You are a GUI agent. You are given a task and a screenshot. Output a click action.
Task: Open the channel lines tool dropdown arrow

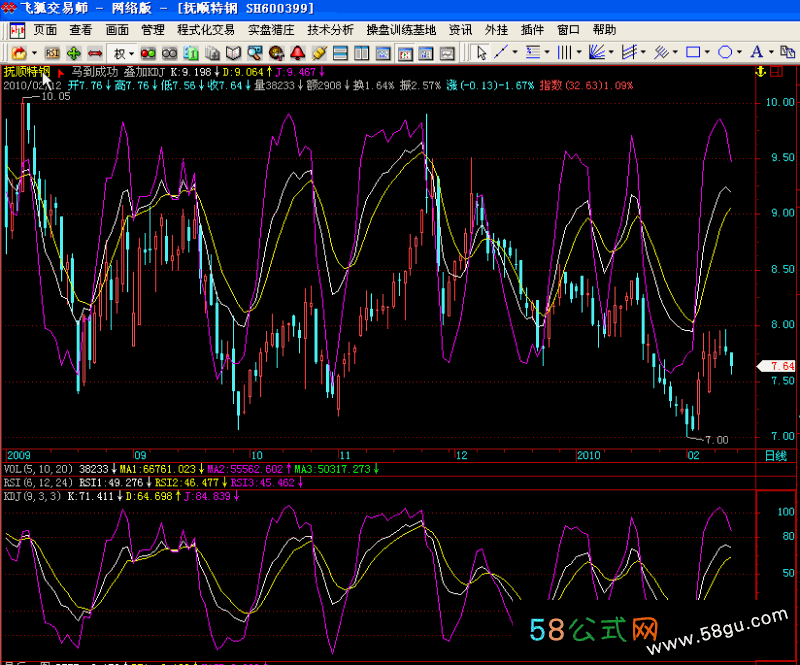pos(643,52)
